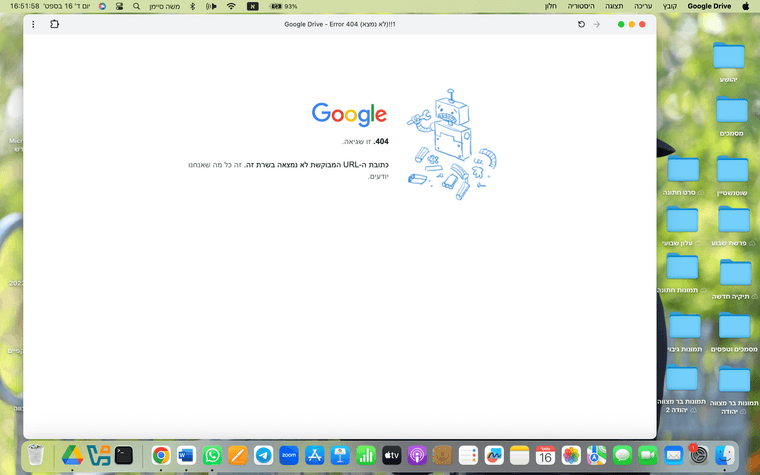Select the מסמכים desktop folder
760x475 pixels.
click(x=731, y=116)
